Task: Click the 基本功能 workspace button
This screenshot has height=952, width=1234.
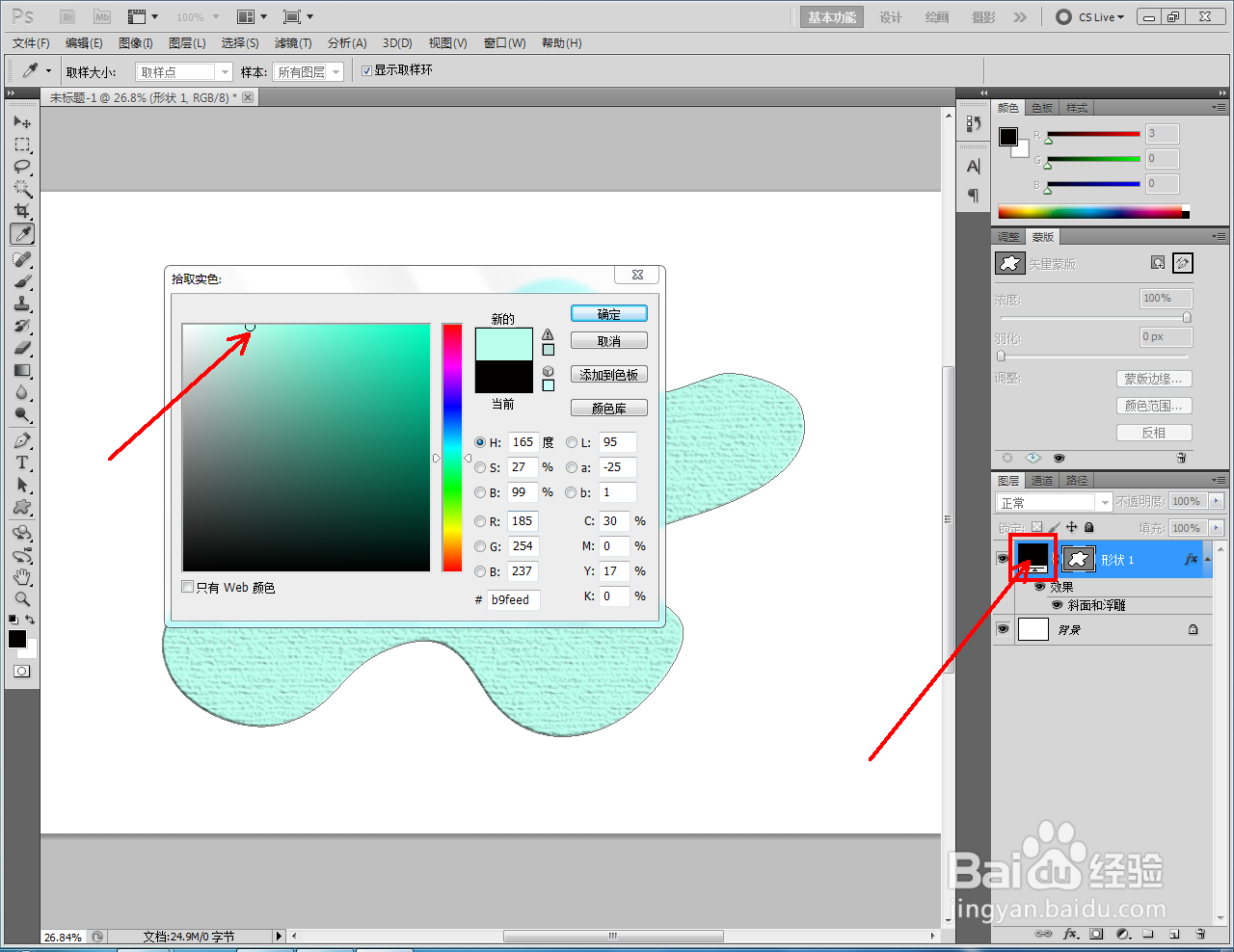Action: (832, 17)
